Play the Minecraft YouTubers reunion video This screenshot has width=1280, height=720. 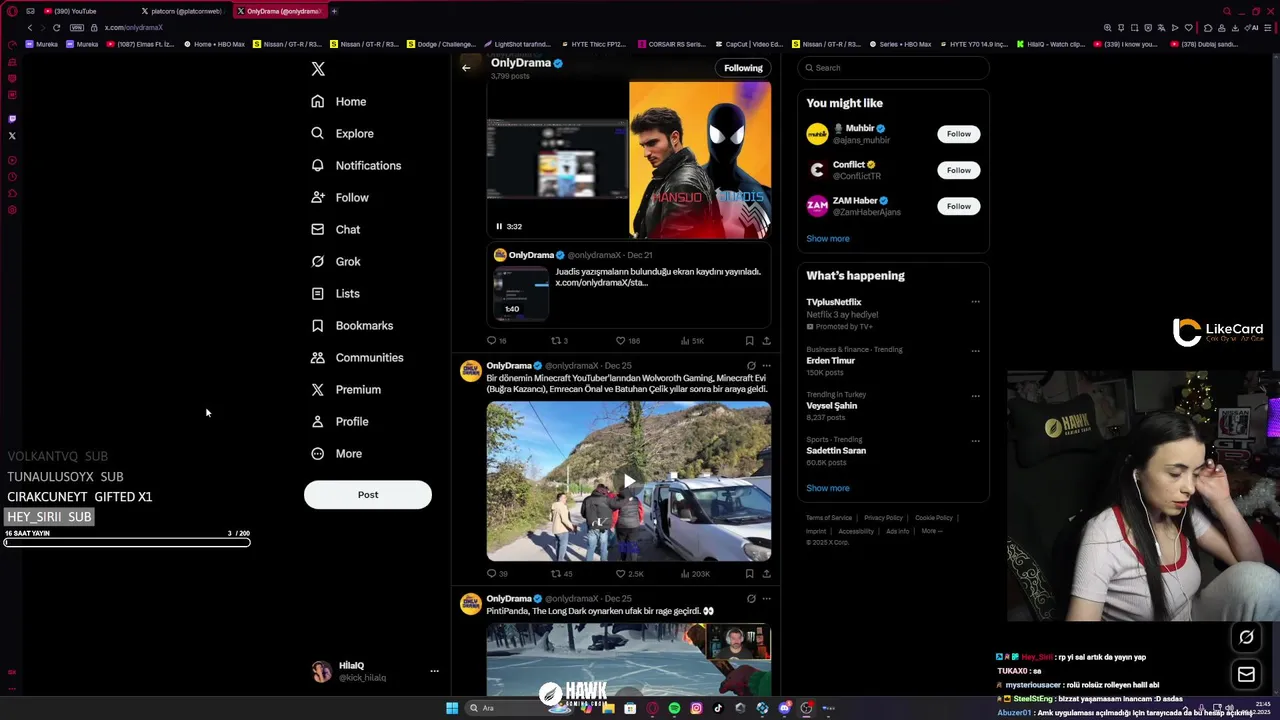point(629,481)
